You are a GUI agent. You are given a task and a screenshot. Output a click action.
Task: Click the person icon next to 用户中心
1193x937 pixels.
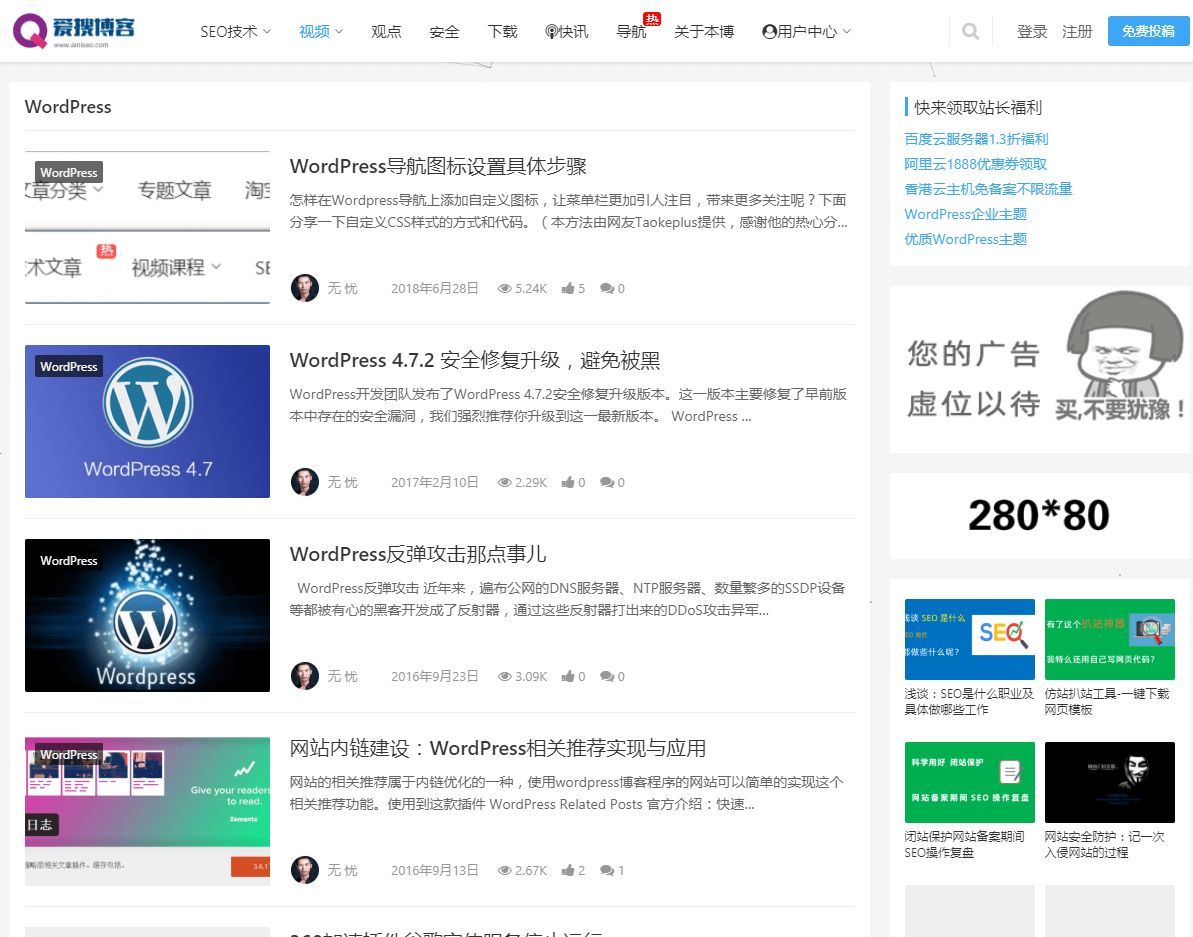pyautogui.click(x=768, y=31)
